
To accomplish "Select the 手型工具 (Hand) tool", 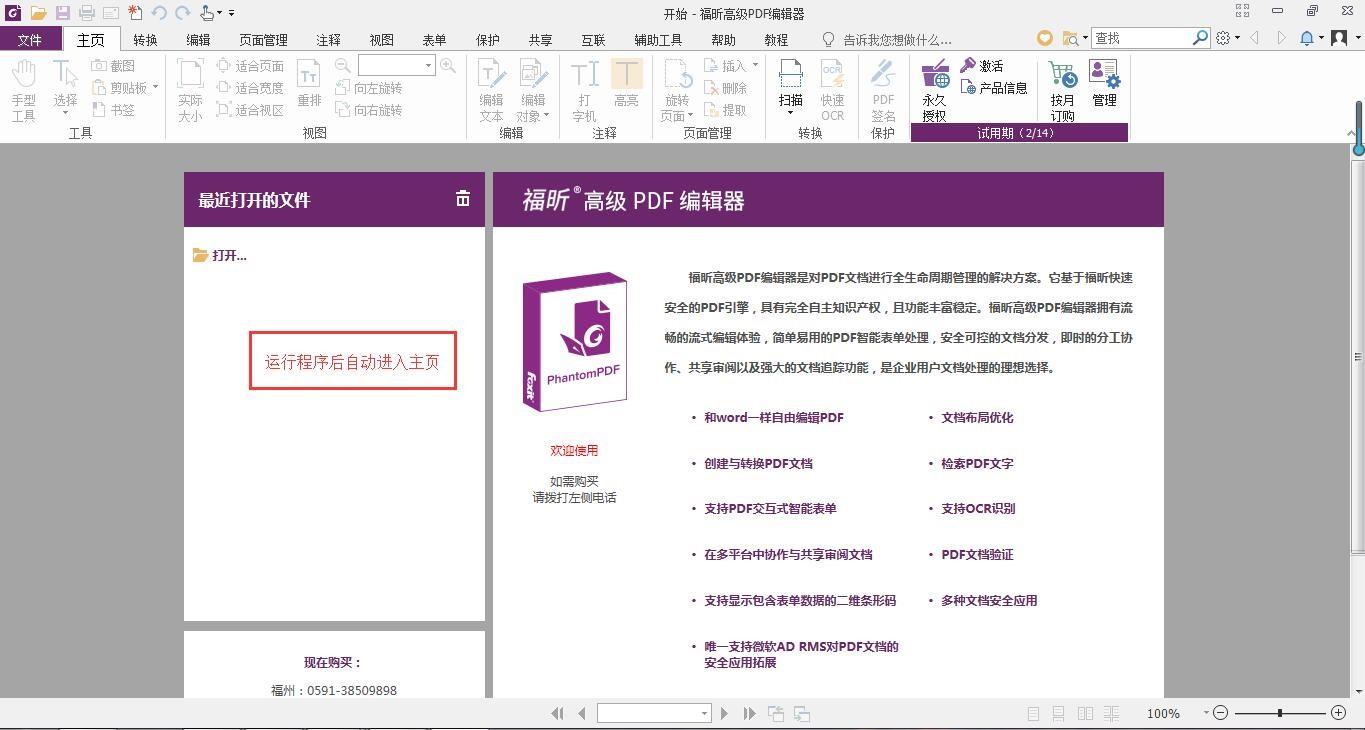I will pyautogui.click(x=23, y=88).
